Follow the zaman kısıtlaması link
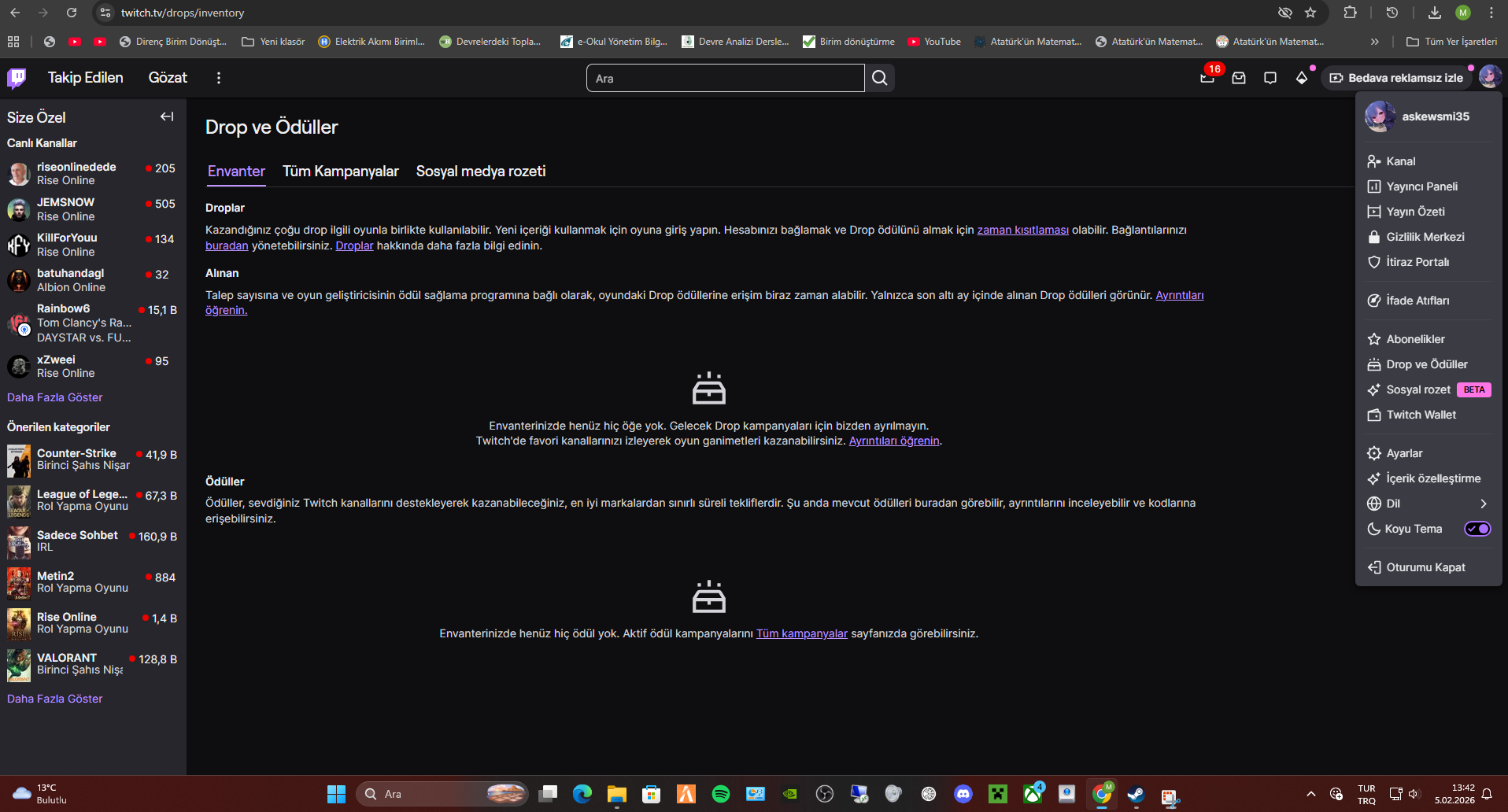This screenshot has height=812, width=1508. [1022, 230]
